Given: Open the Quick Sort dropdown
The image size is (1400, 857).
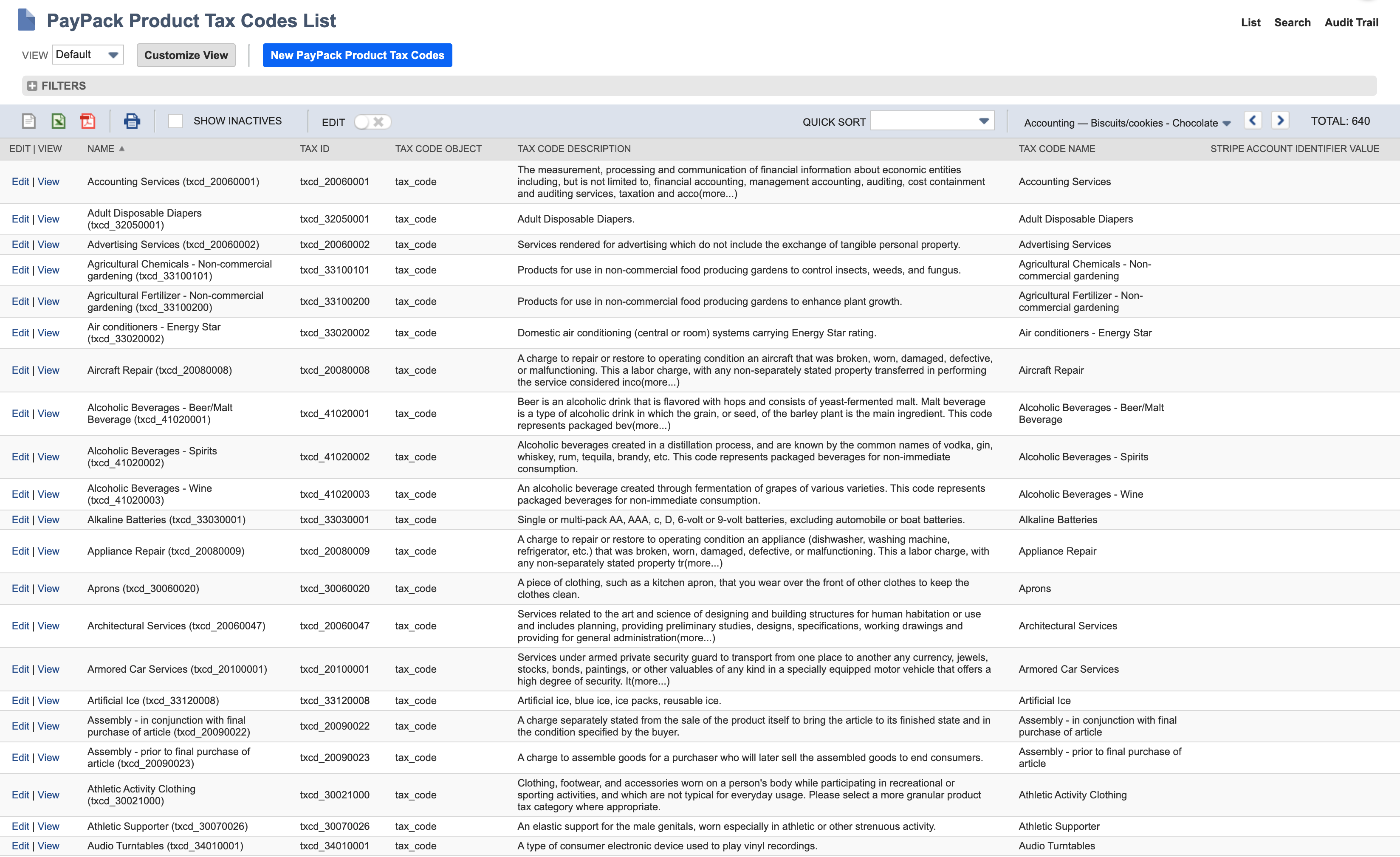Looking at the screenshot, I should pos(983,121).
